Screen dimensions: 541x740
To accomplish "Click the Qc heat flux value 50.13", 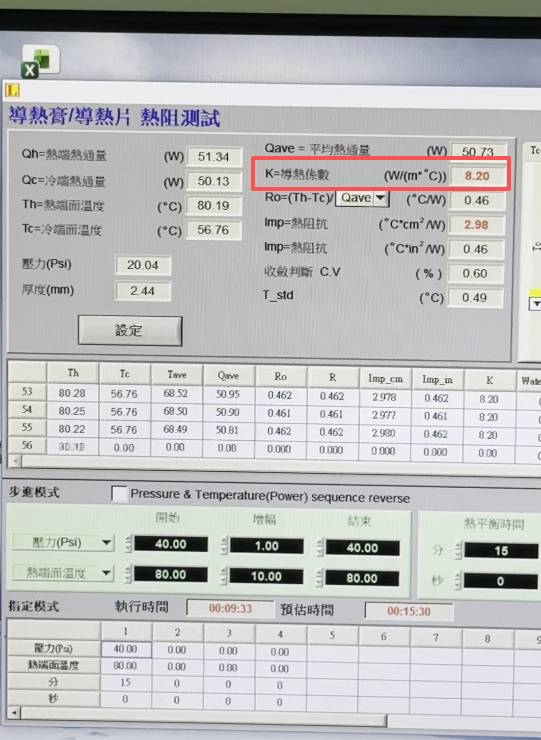I will tap(214, 181).
